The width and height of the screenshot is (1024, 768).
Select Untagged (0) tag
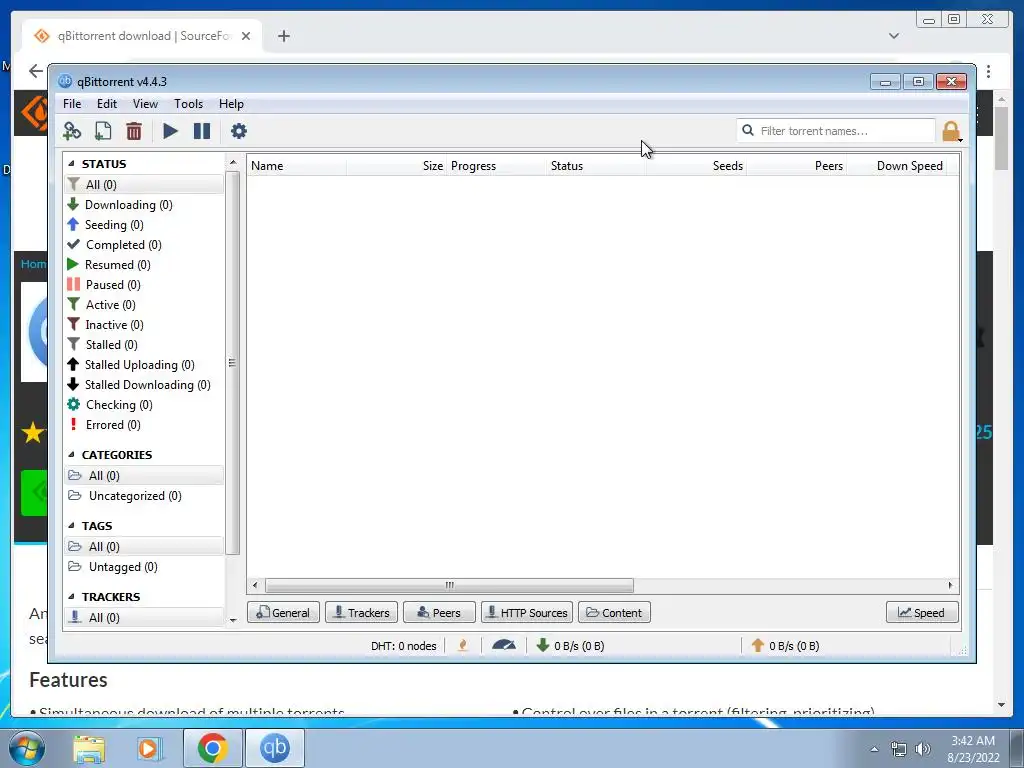pos(144,567)
